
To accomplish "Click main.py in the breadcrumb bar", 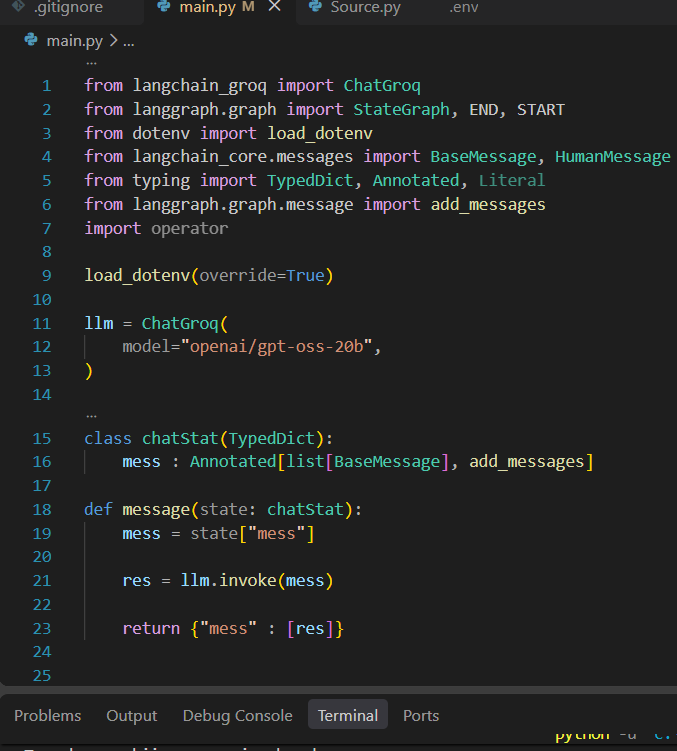I will click(74, 41).
